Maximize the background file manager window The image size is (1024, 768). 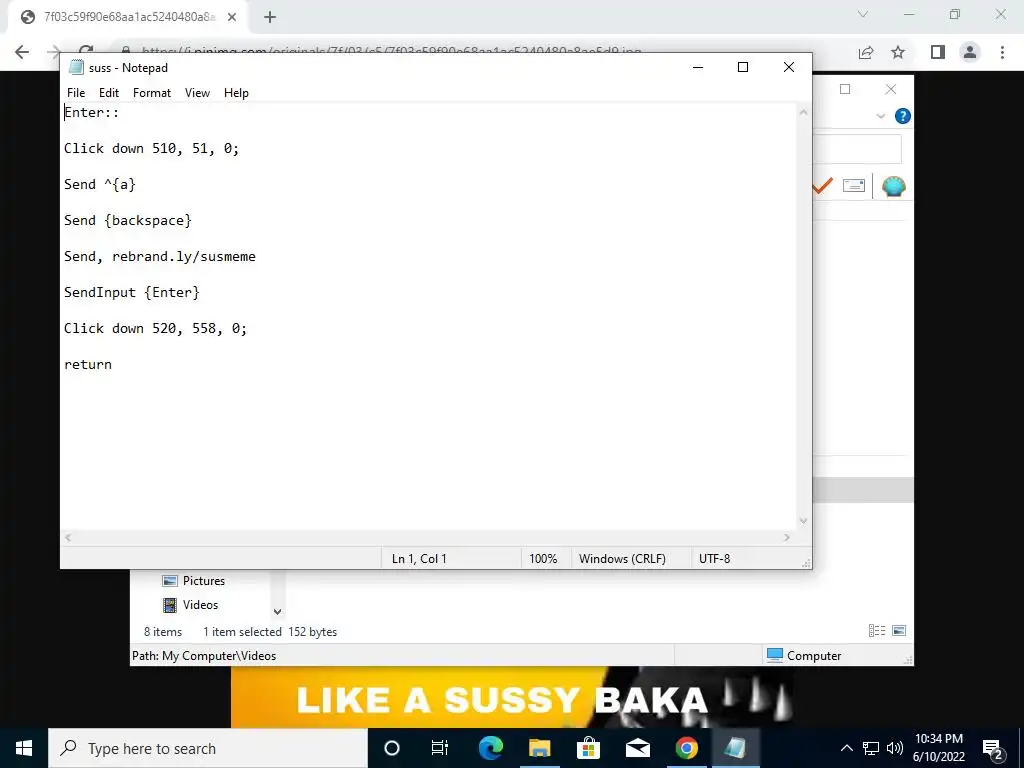pyautogui.click(x=845, y=89)
